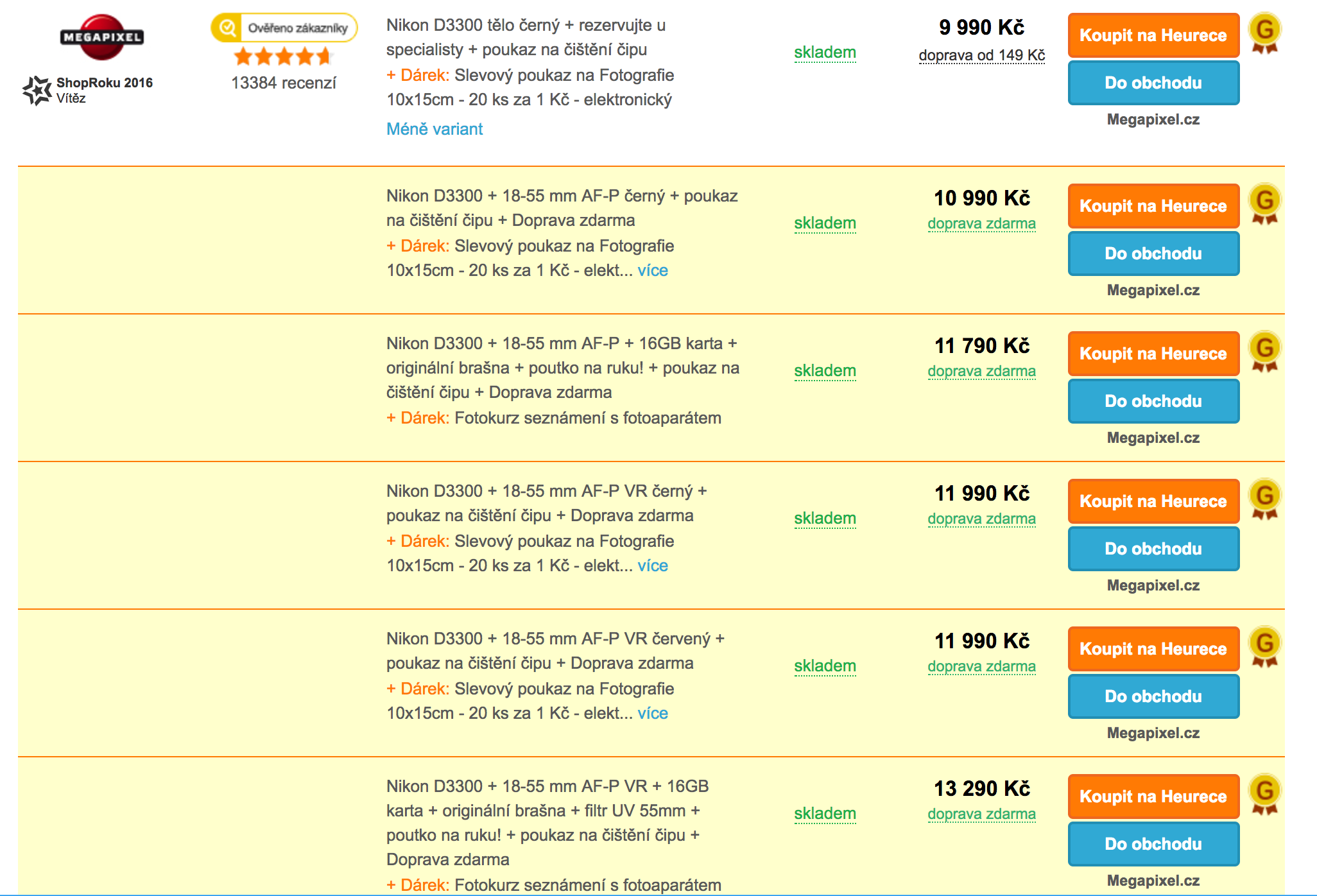Click skladem for AF-P VR červený offer
Screen dimensions: 1317x896
coord(825,666)
